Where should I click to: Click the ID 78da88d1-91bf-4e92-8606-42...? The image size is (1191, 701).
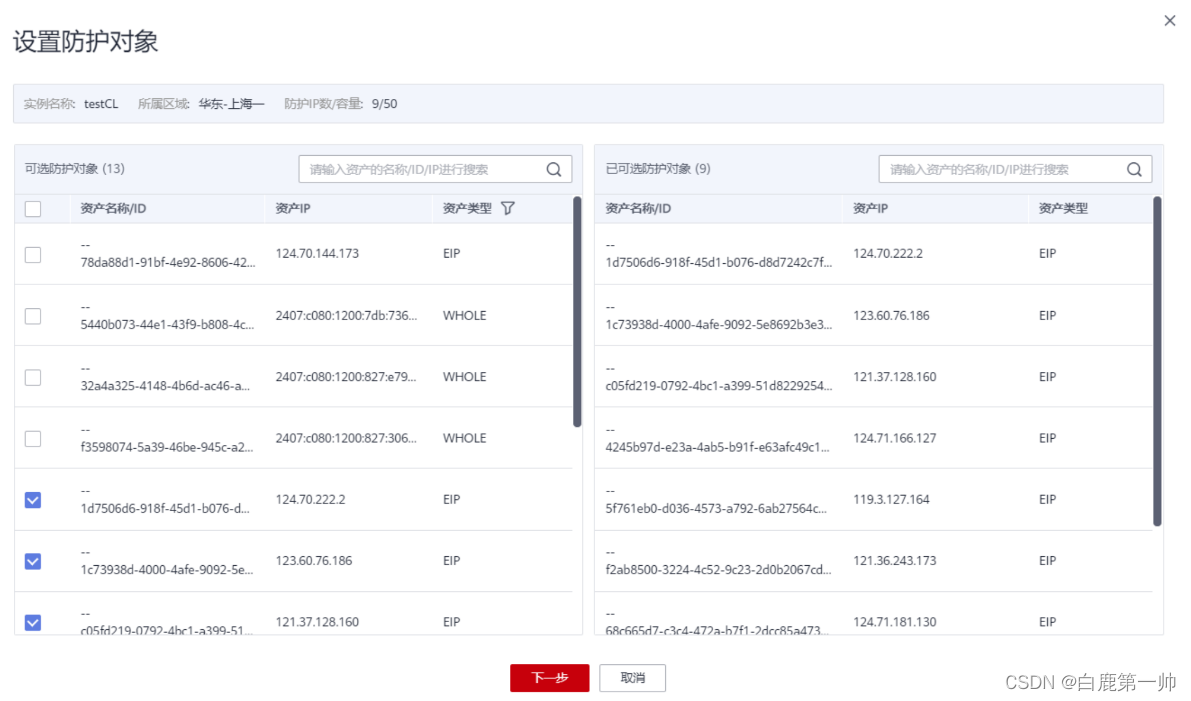(x=168, y=263)
